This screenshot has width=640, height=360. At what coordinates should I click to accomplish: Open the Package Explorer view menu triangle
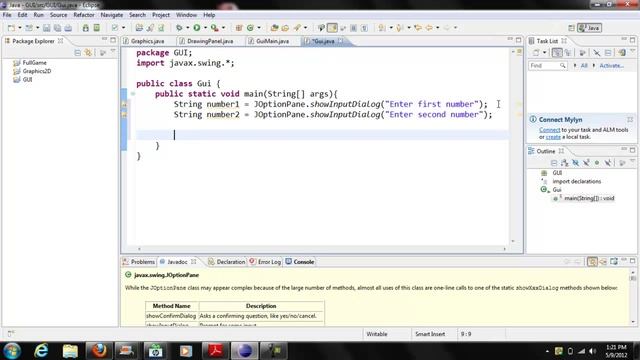point(113,51)
